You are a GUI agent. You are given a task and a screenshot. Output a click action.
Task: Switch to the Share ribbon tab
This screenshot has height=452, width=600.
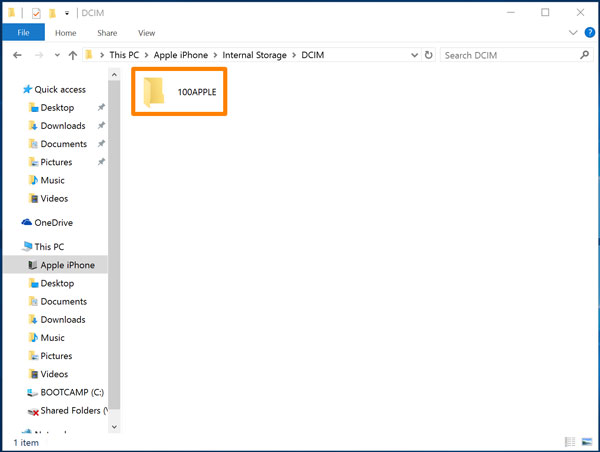click(107, 33)
